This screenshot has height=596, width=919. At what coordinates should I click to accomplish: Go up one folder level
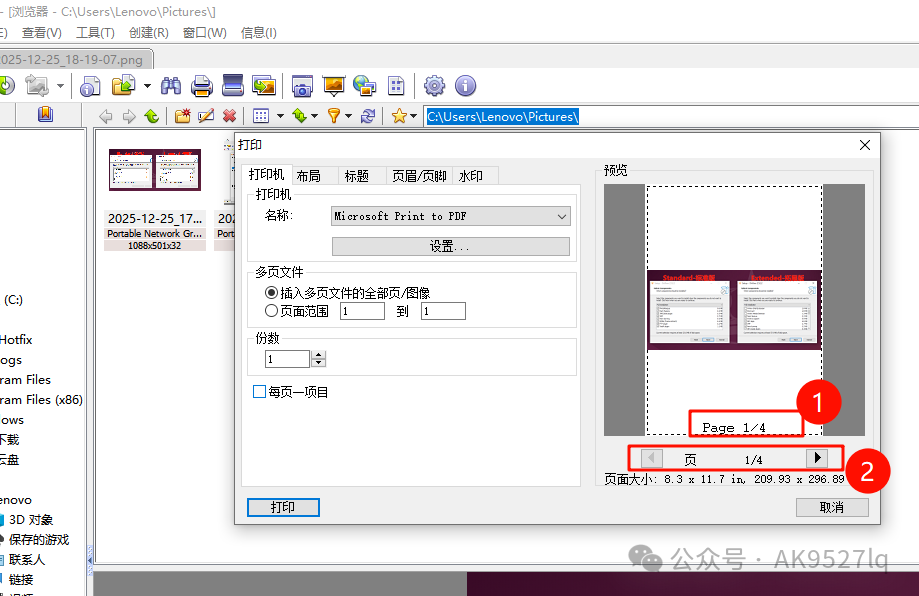151,116
